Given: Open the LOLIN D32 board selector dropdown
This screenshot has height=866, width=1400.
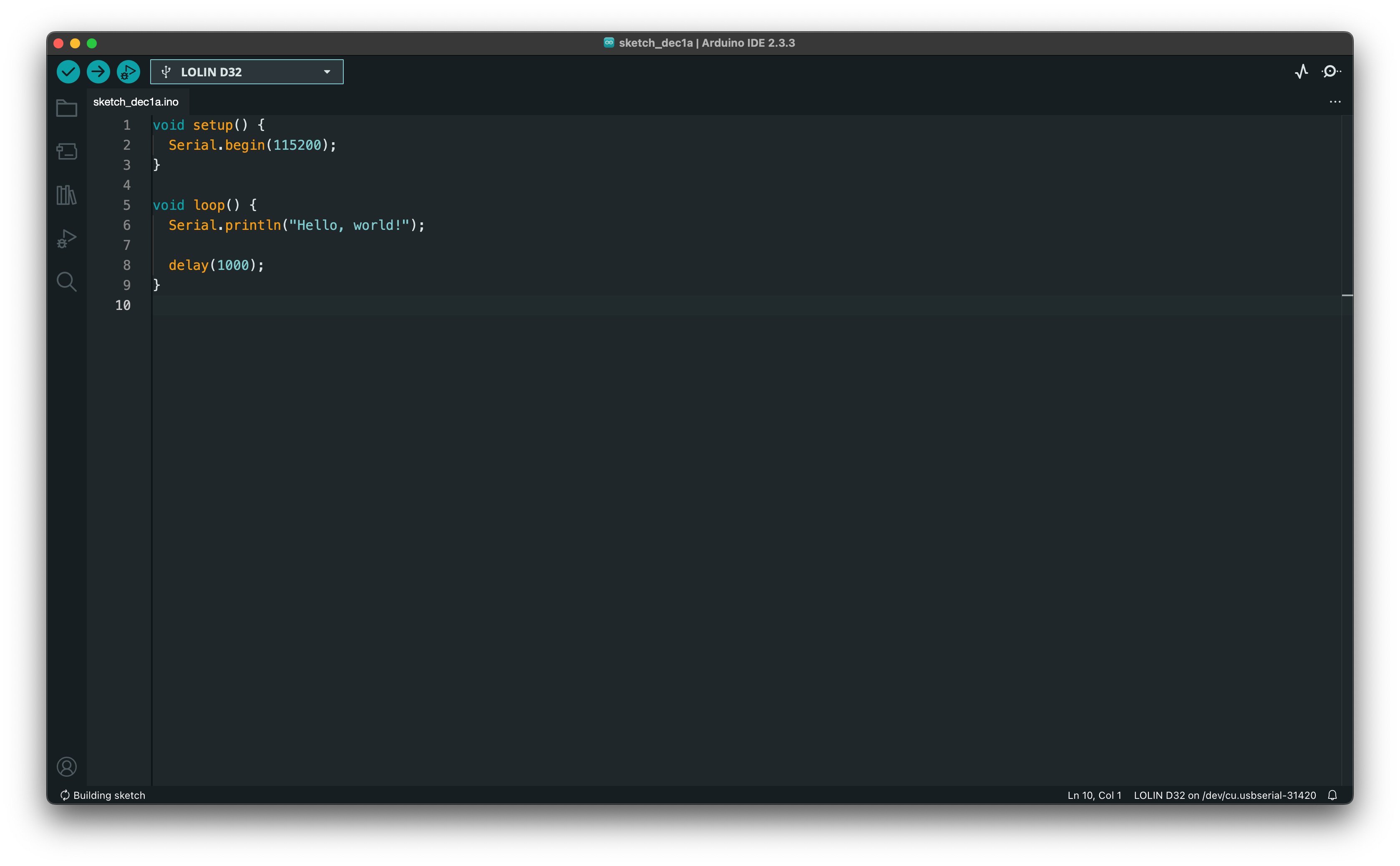Looking at the screenshot, I should [x=247, y=72].
